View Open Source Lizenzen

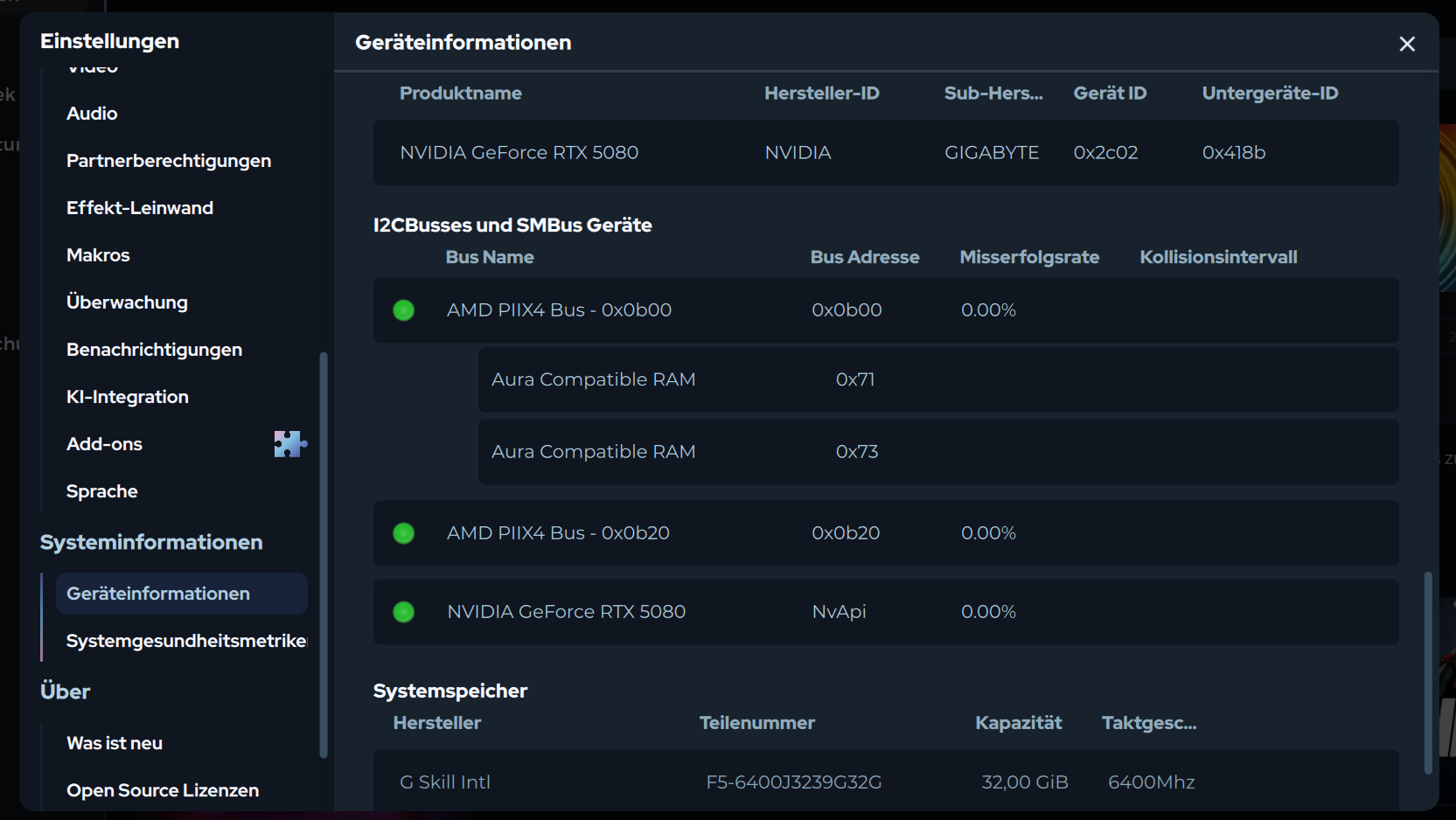[x=163, y=790]
